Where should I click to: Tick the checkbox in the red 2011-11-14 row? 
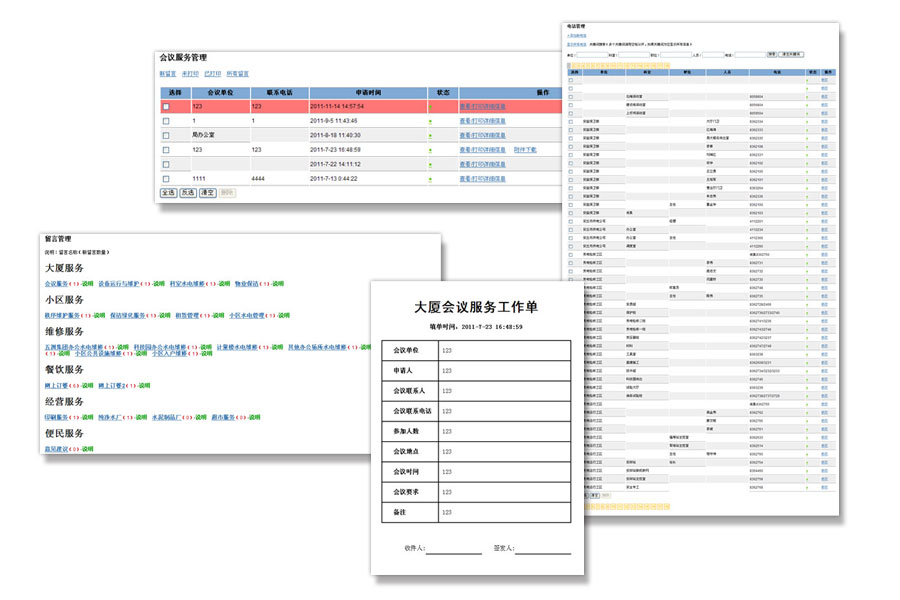(166, 106)
